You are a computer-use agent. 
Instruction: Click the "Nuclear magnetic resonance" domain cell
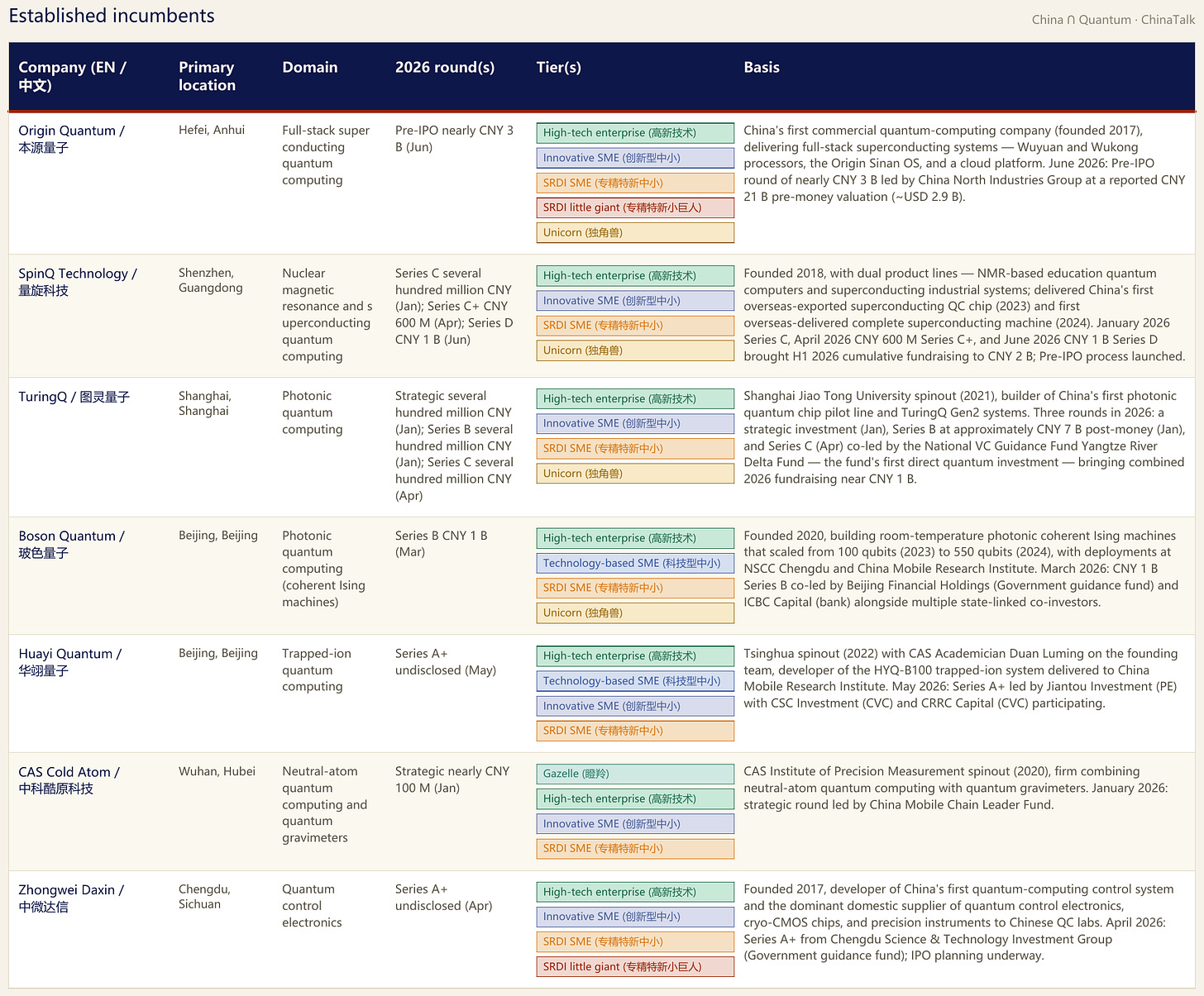point(327,315)
